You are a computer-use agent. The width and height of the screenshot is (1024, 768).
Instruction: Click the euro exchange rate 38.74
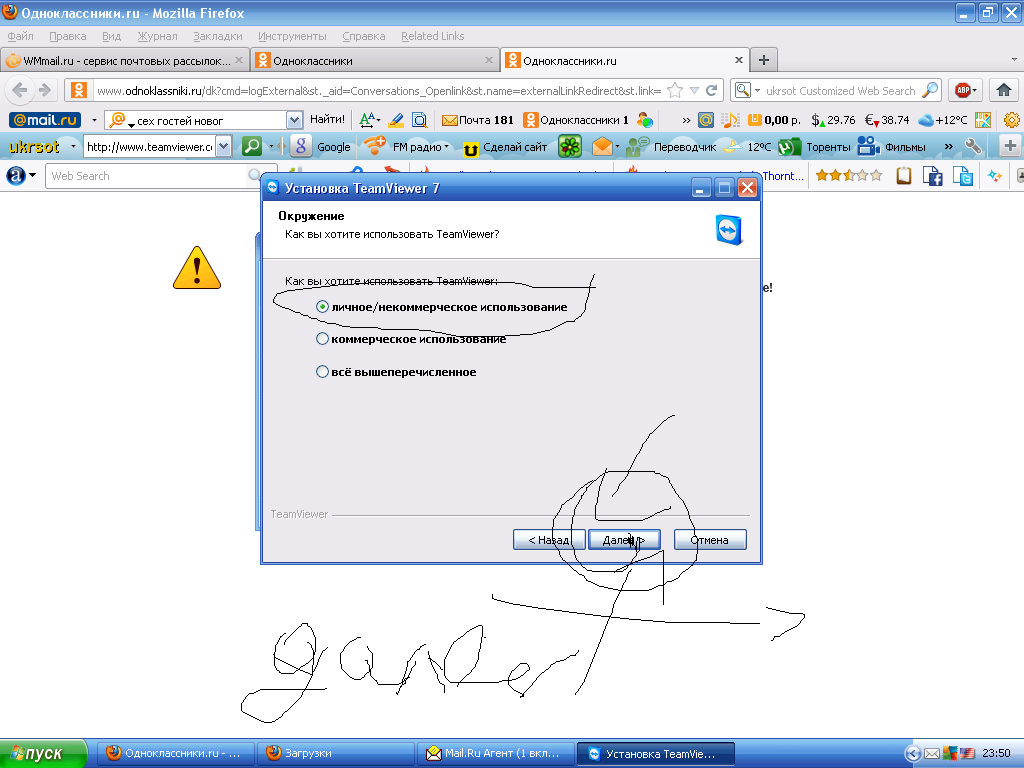pyautogui.click(x=887, y=120)
